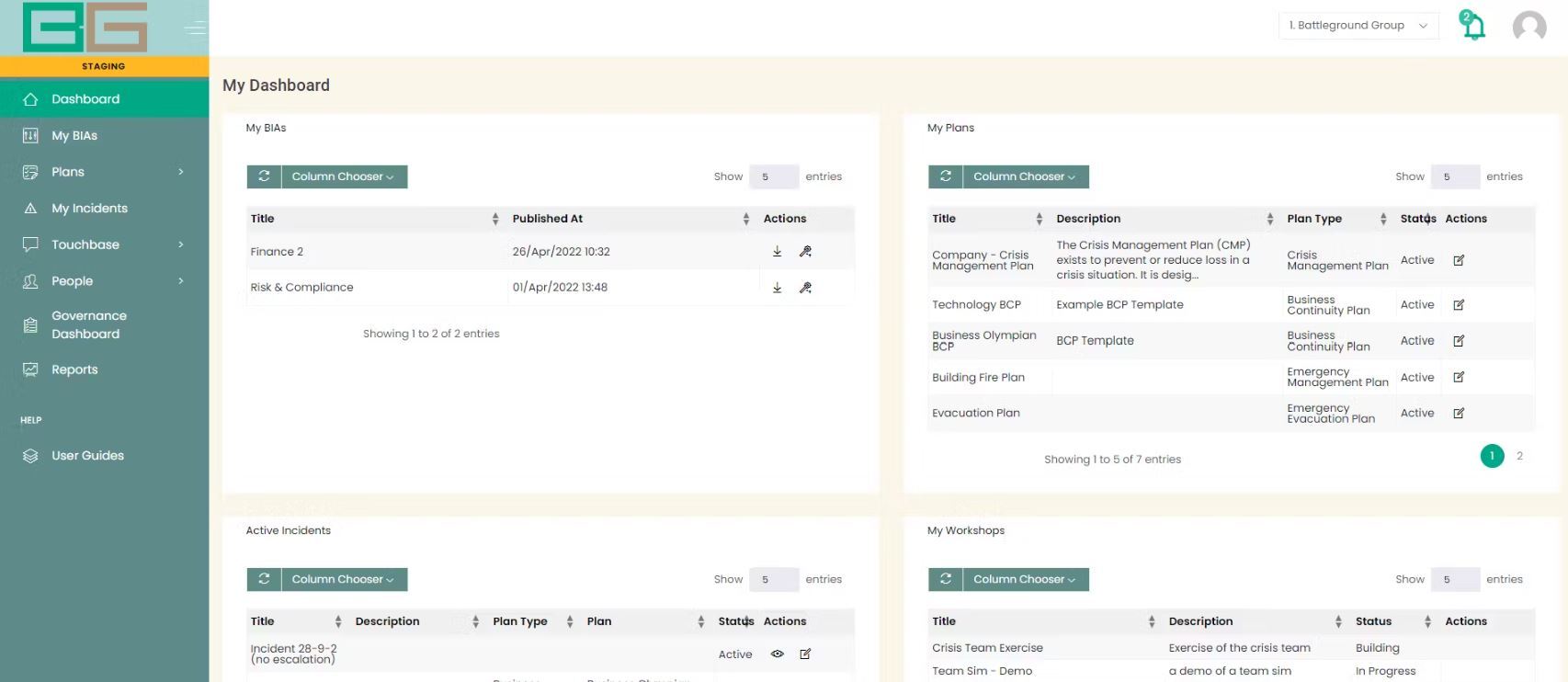Edit the Evacuation Plan entry
Screen dimensions: 1568x682
(1459, 414)
